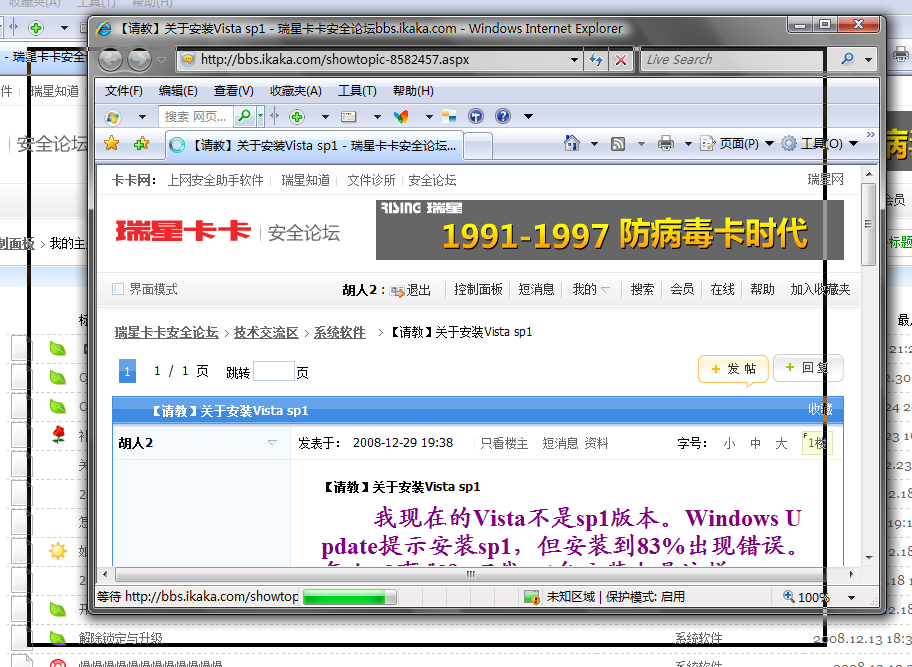Open 短消息 in the forum nav bar
The image size is (912, 667).
(x=536, y=290)
